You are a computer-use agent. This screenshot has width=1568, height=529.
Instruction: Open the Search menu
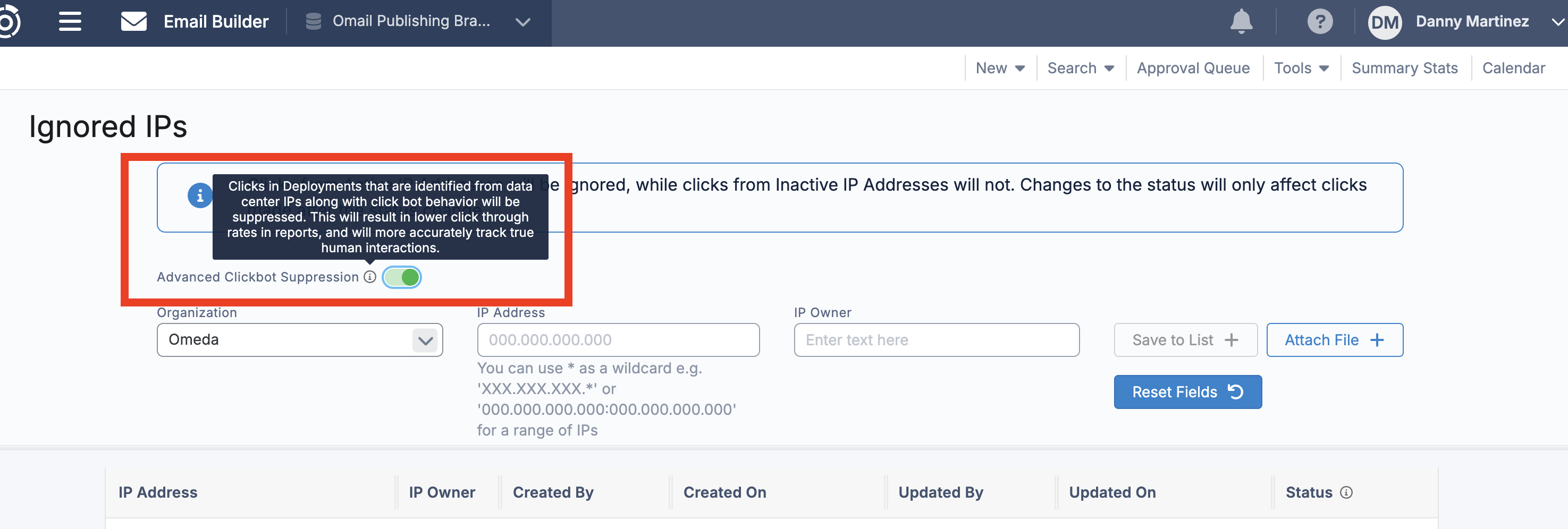(x=1080, y=68)
